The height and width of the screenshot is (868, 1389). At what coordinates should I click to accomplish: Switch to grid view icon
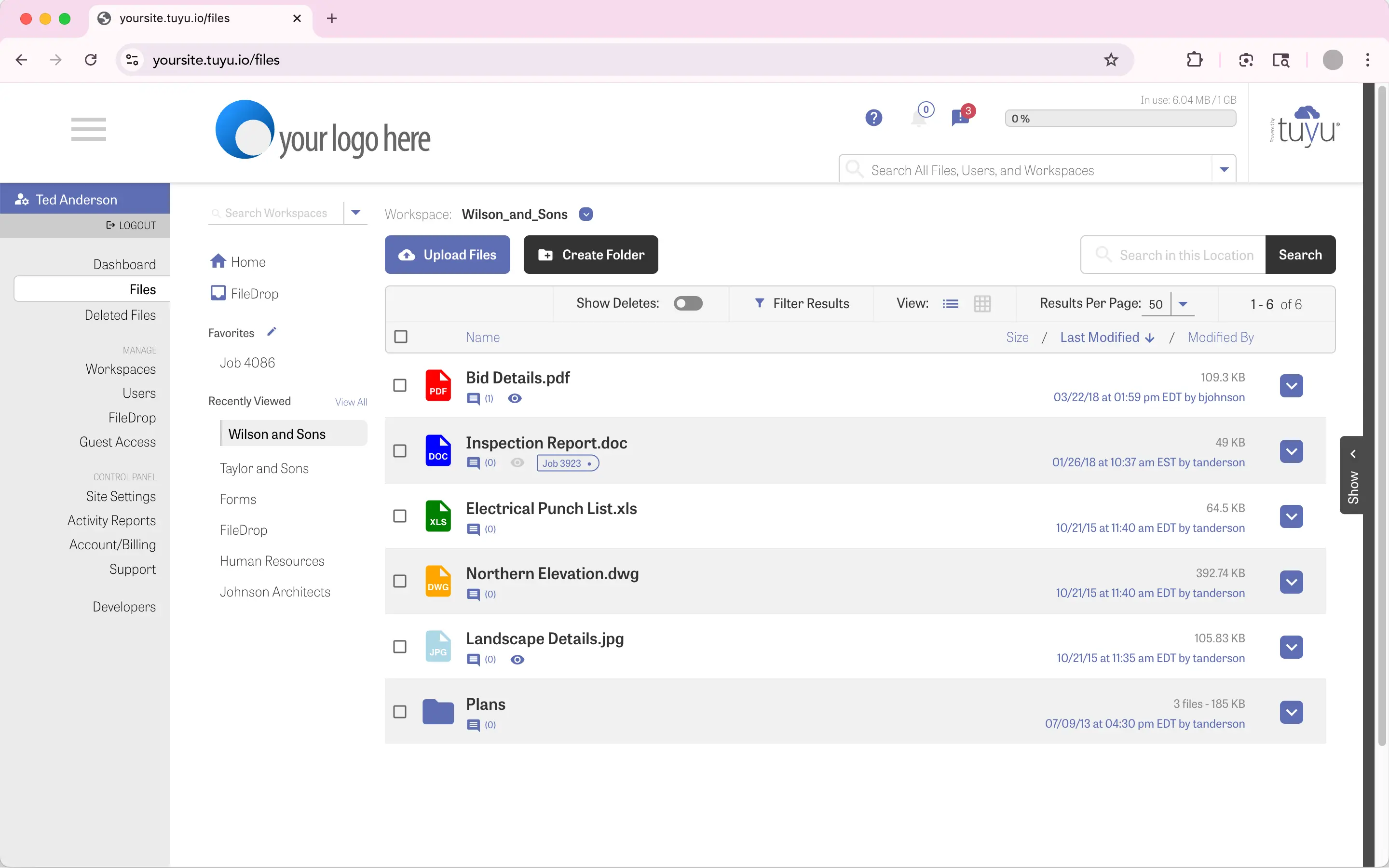pos(982,304)
